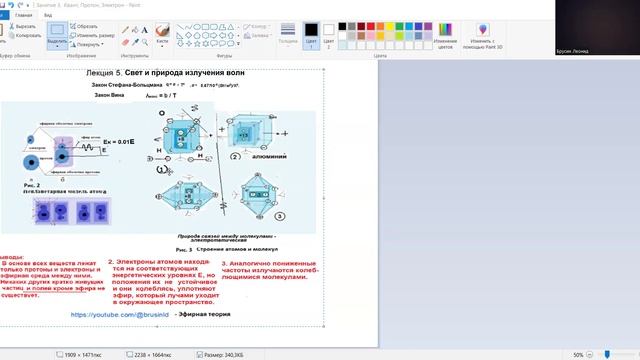Click Crop (Обрезать) button
The height and width of the screenshot is (360, 640).
point(84,26)
